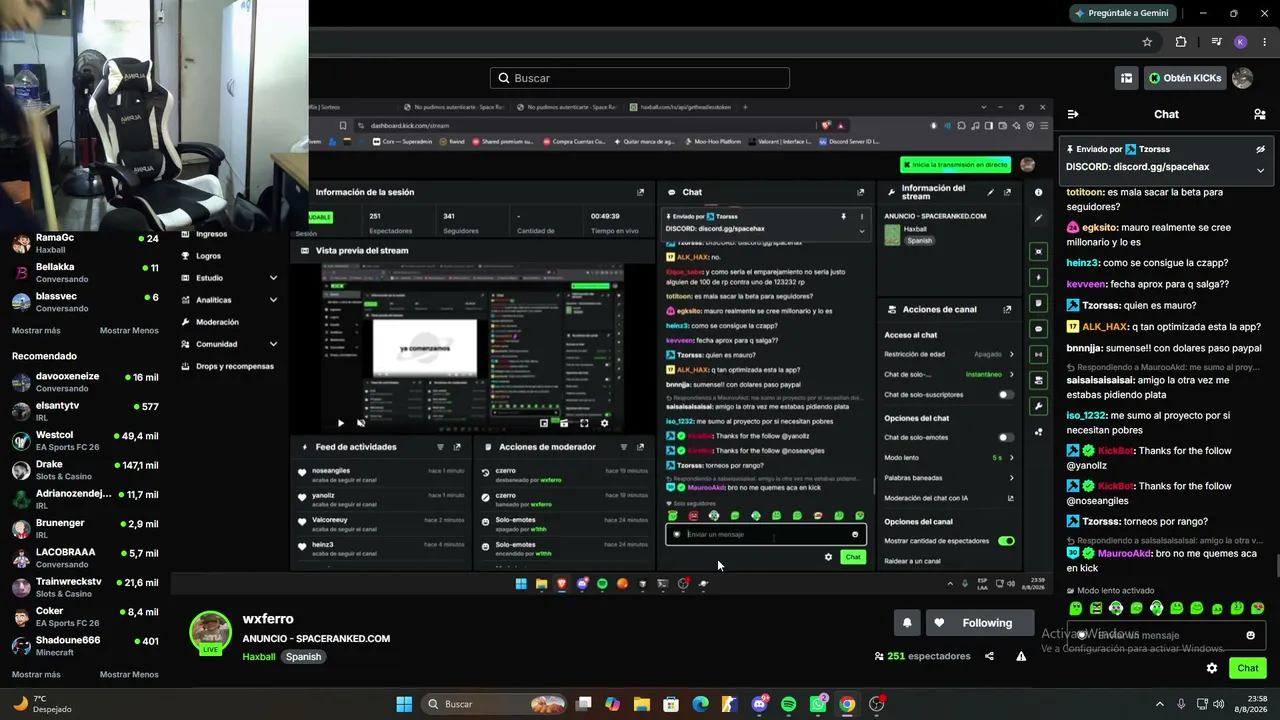The width and height of the screenshot is (1280, 720).
Task: Open the Kick drops inventory icon
Action: 1127,78
